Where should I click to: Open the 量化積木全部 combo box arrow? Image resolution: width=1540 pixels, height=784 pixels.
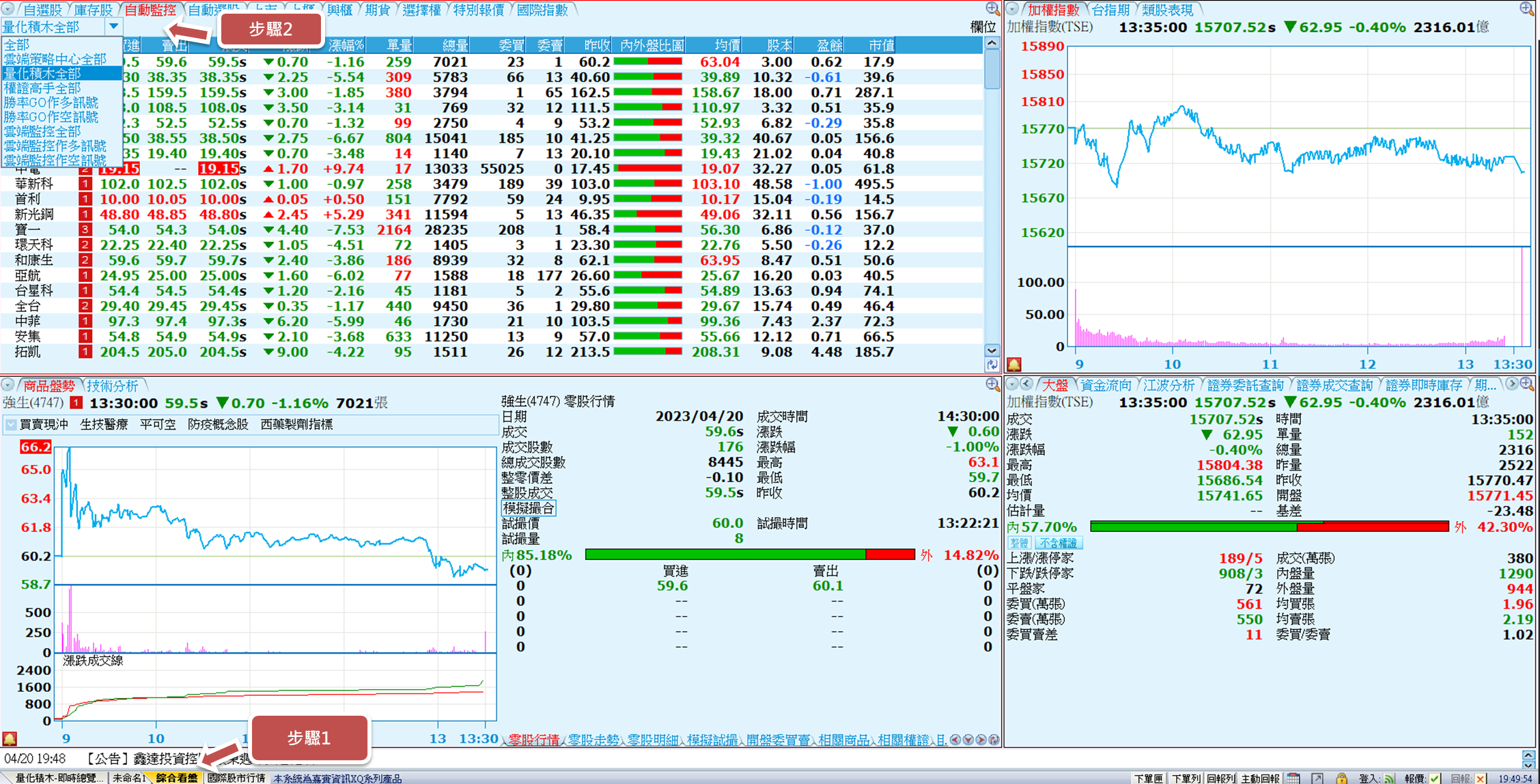113,27
